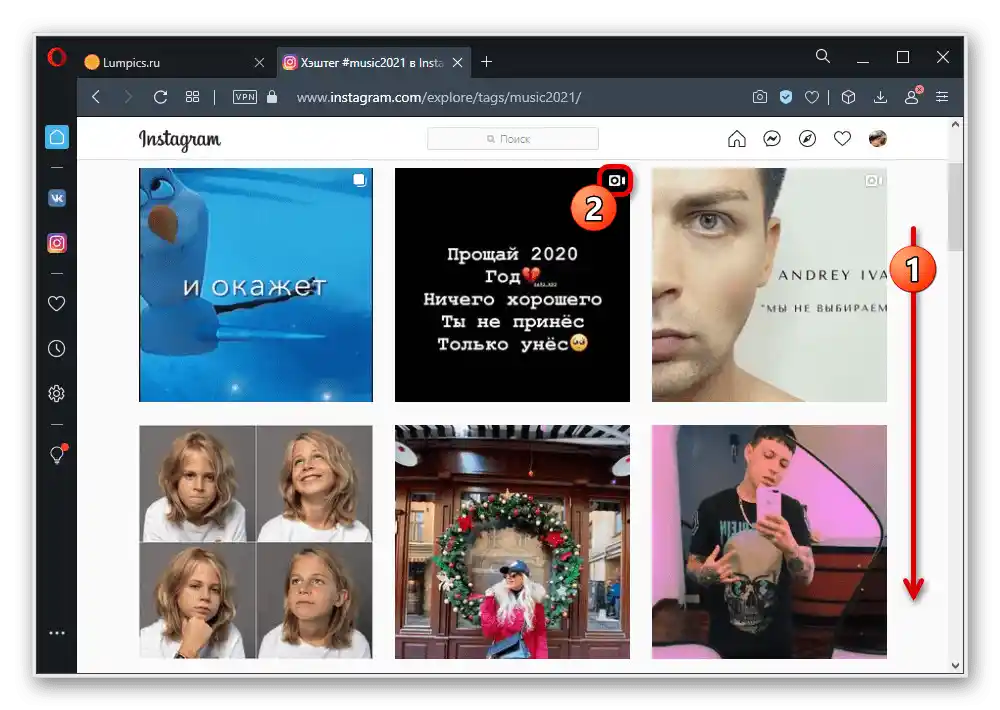Capture a snapshot with the camera icon
The width and height of the screenshot is (1000, 710).
coord(760,97)
